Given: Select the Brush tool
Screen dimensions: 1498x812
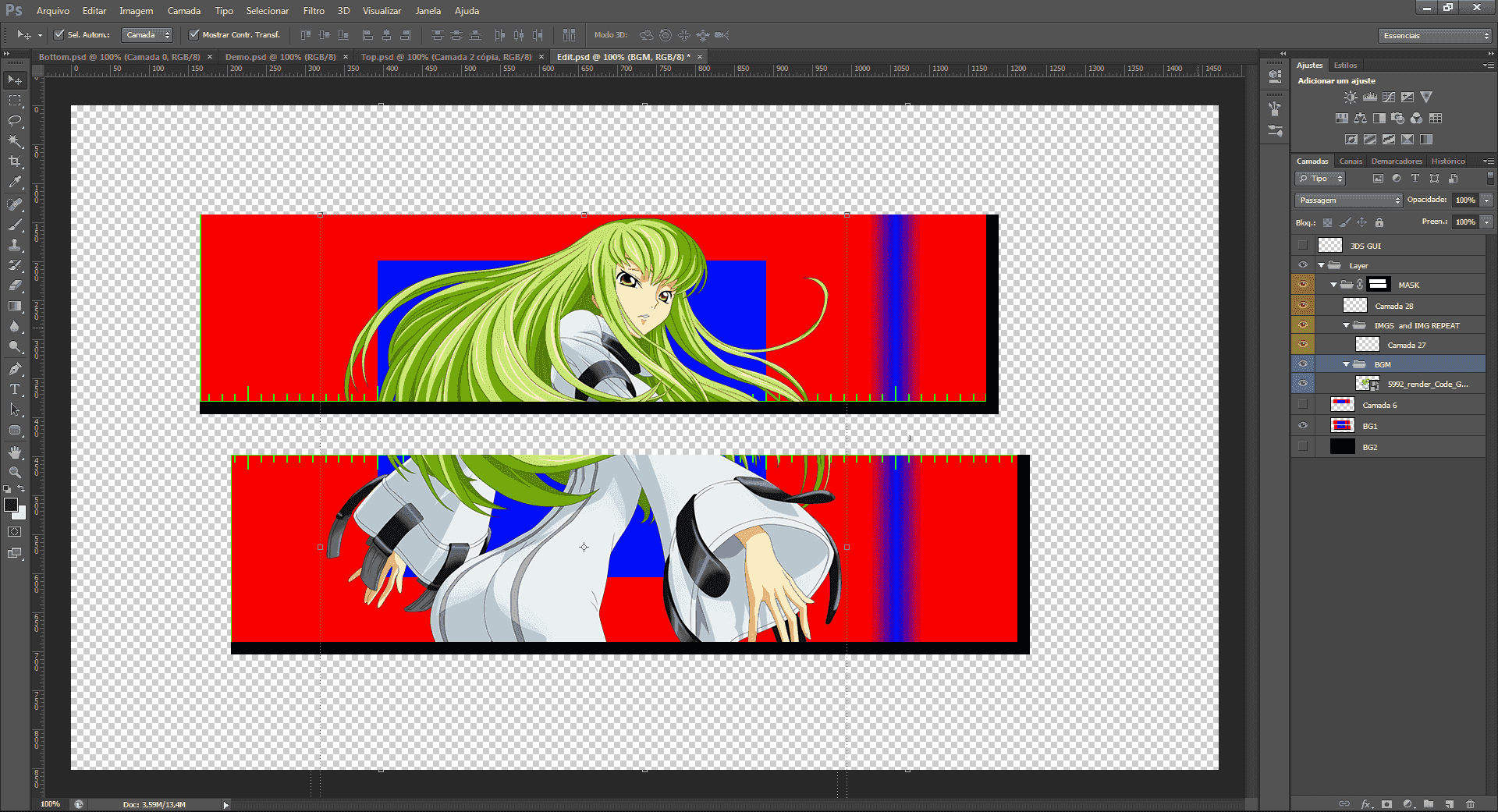Looking at the screenshot, I should point(15,225).
